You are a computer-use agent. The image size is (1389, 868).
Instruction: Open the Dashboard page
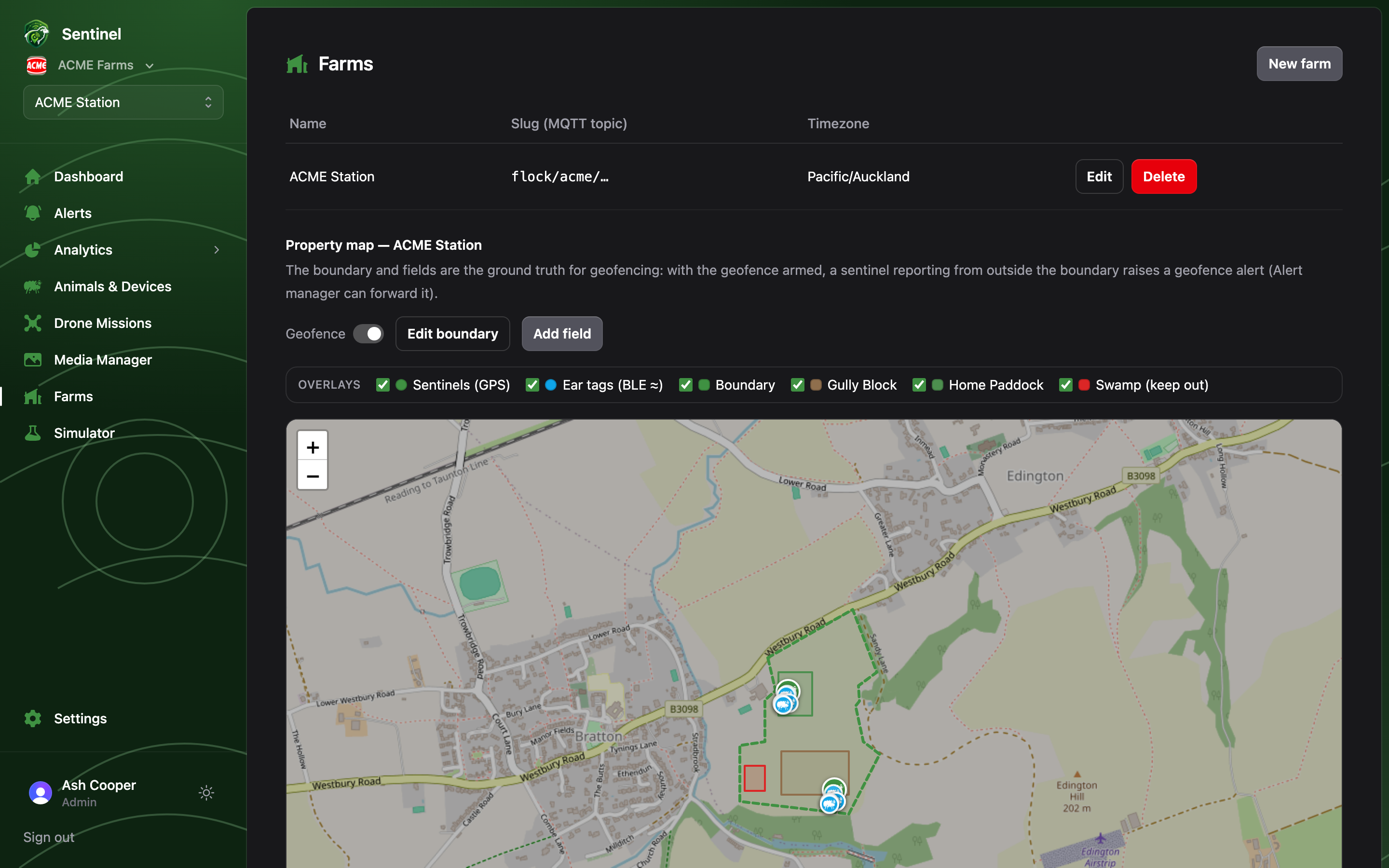coord(88,177)
